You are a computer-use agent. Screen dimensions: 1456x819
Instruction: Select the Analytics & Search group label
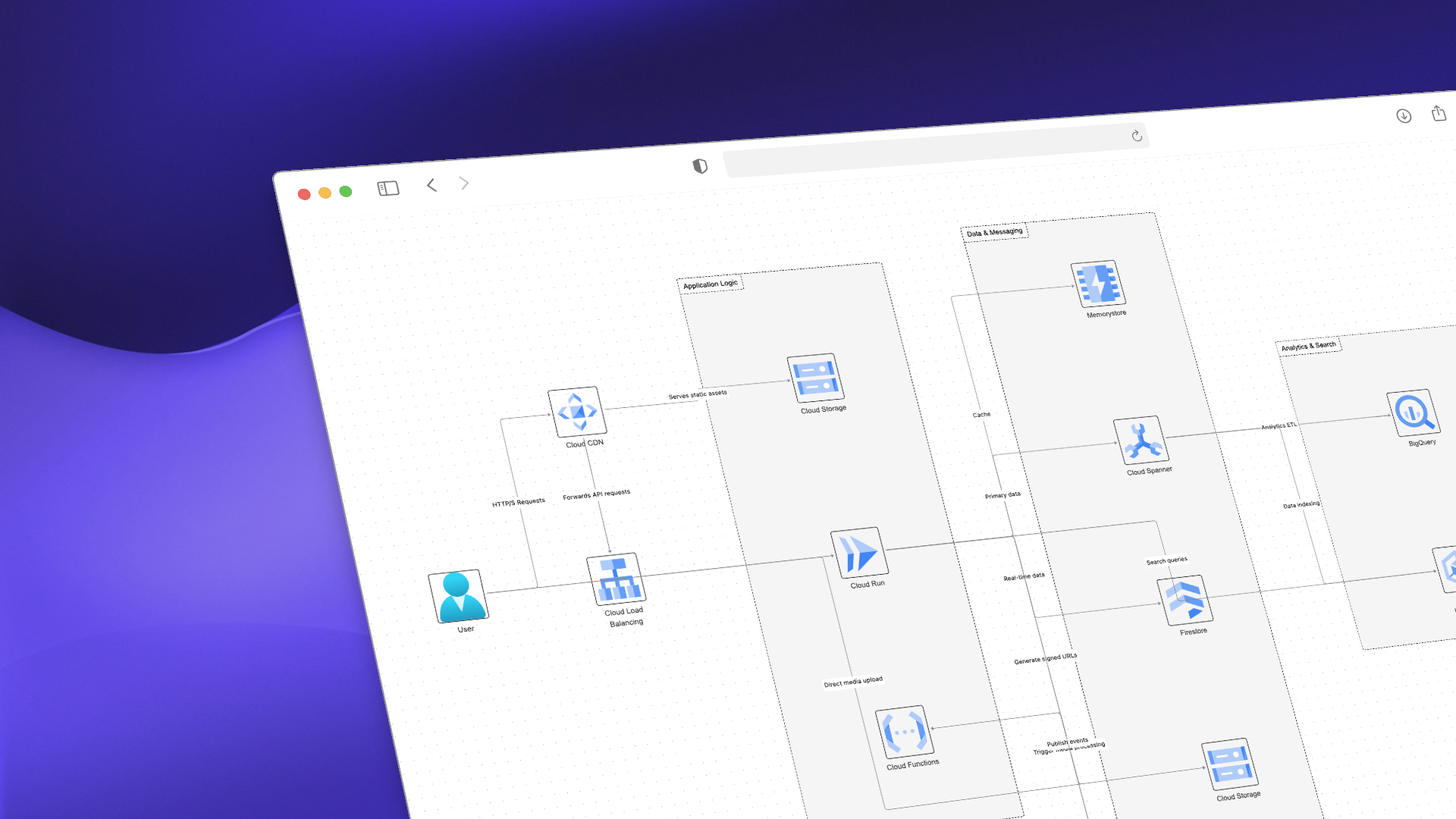1309,346
